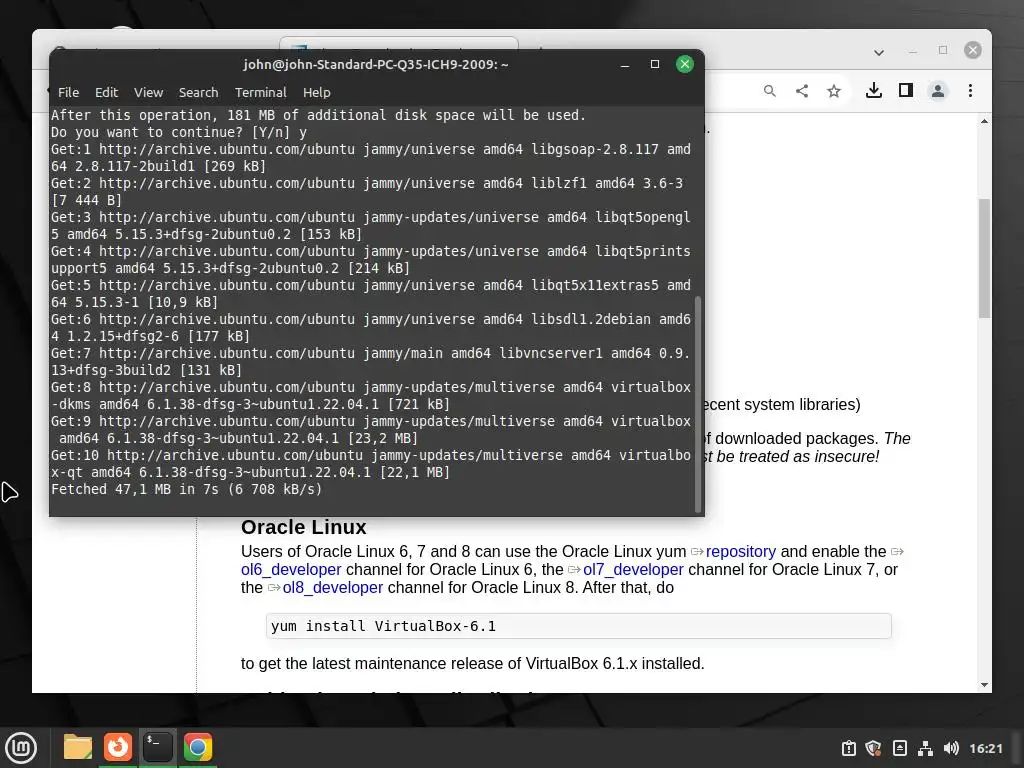Click the terminal title bar text
The width and height of the screenshot is (1024, 768).
tap(376, 64)
